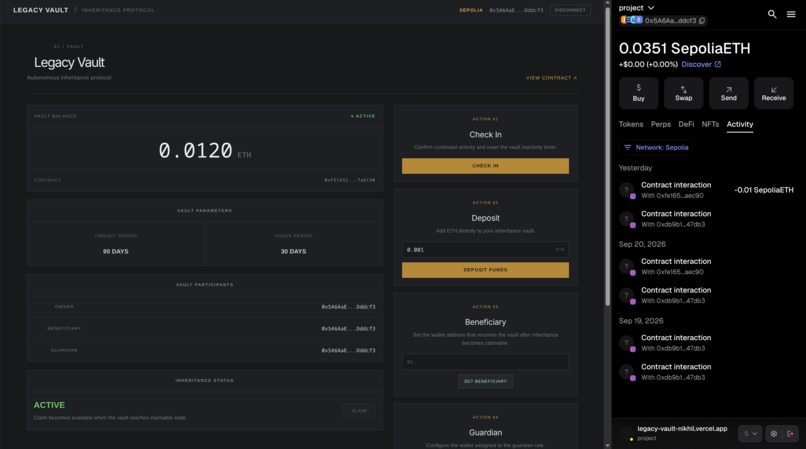
Task: Click the multichain avatar icons by address
Action: click(631, 20)
